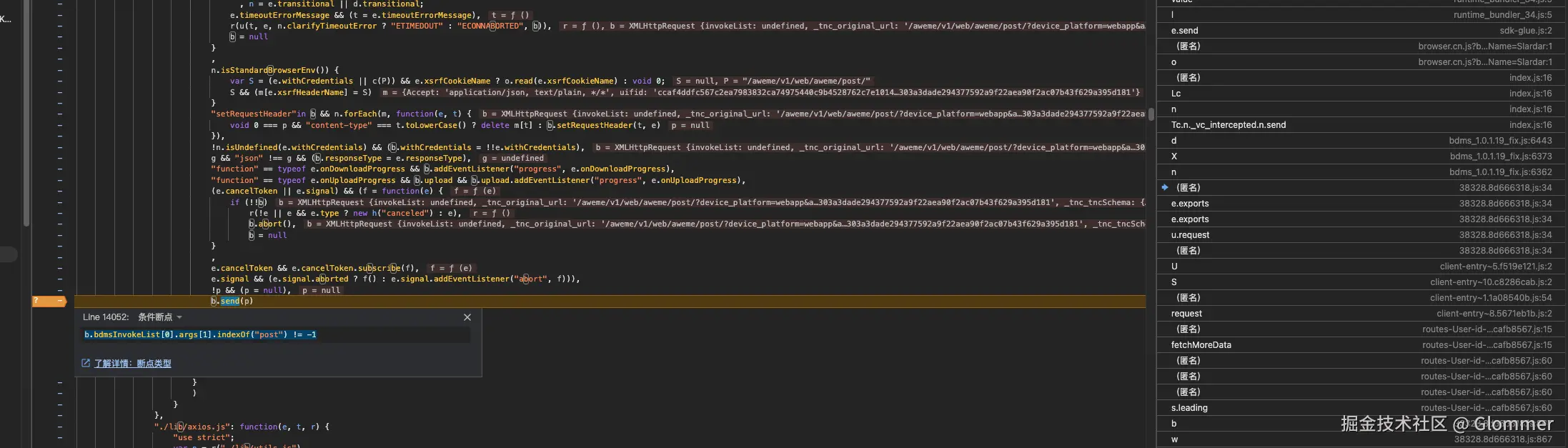Select the Tc.n._vc_intercepted.n.send frame
1568x448 pixels.
coord(1361,125)
